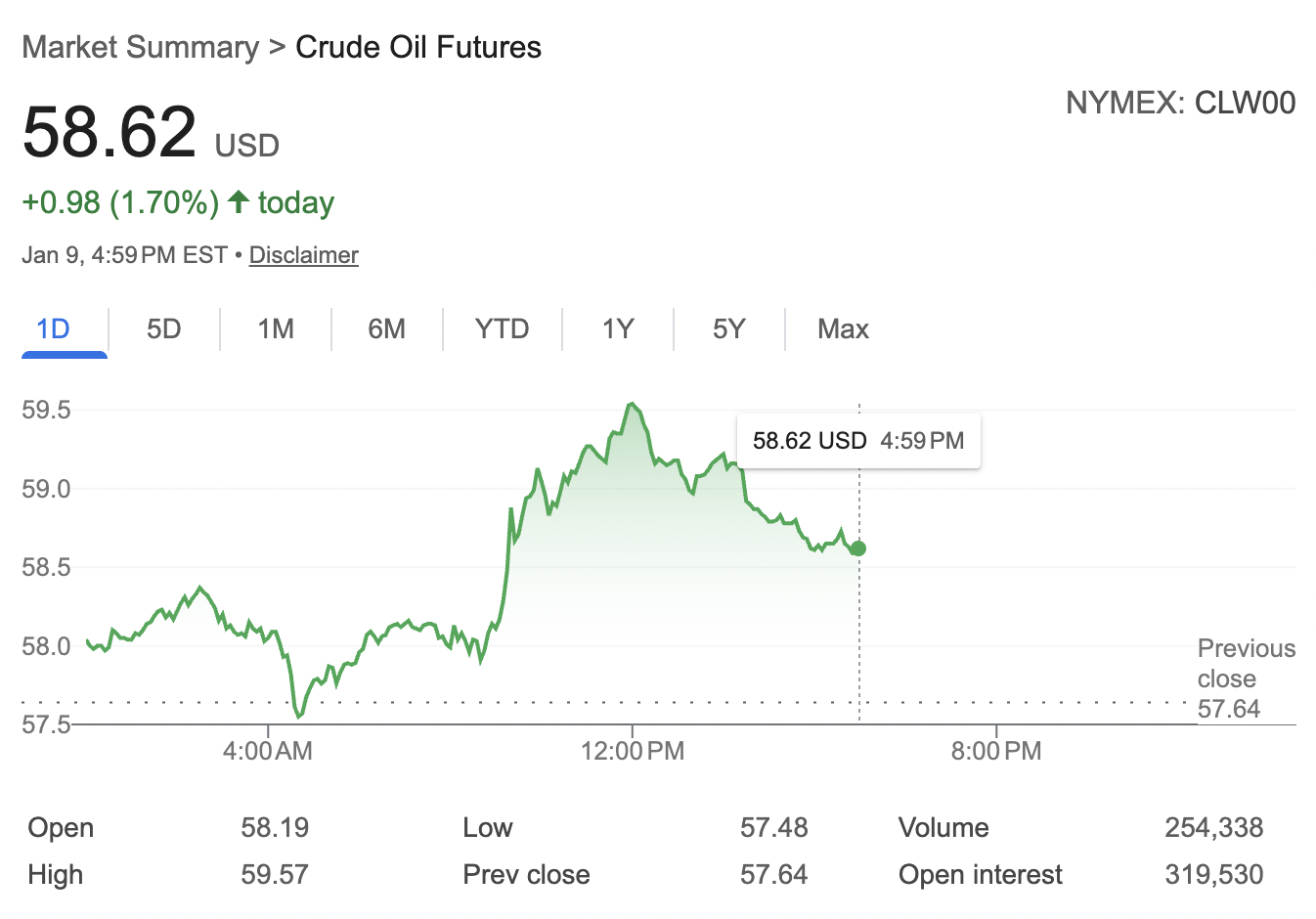Click the Open price value 58.19

[x=275, y=827]
